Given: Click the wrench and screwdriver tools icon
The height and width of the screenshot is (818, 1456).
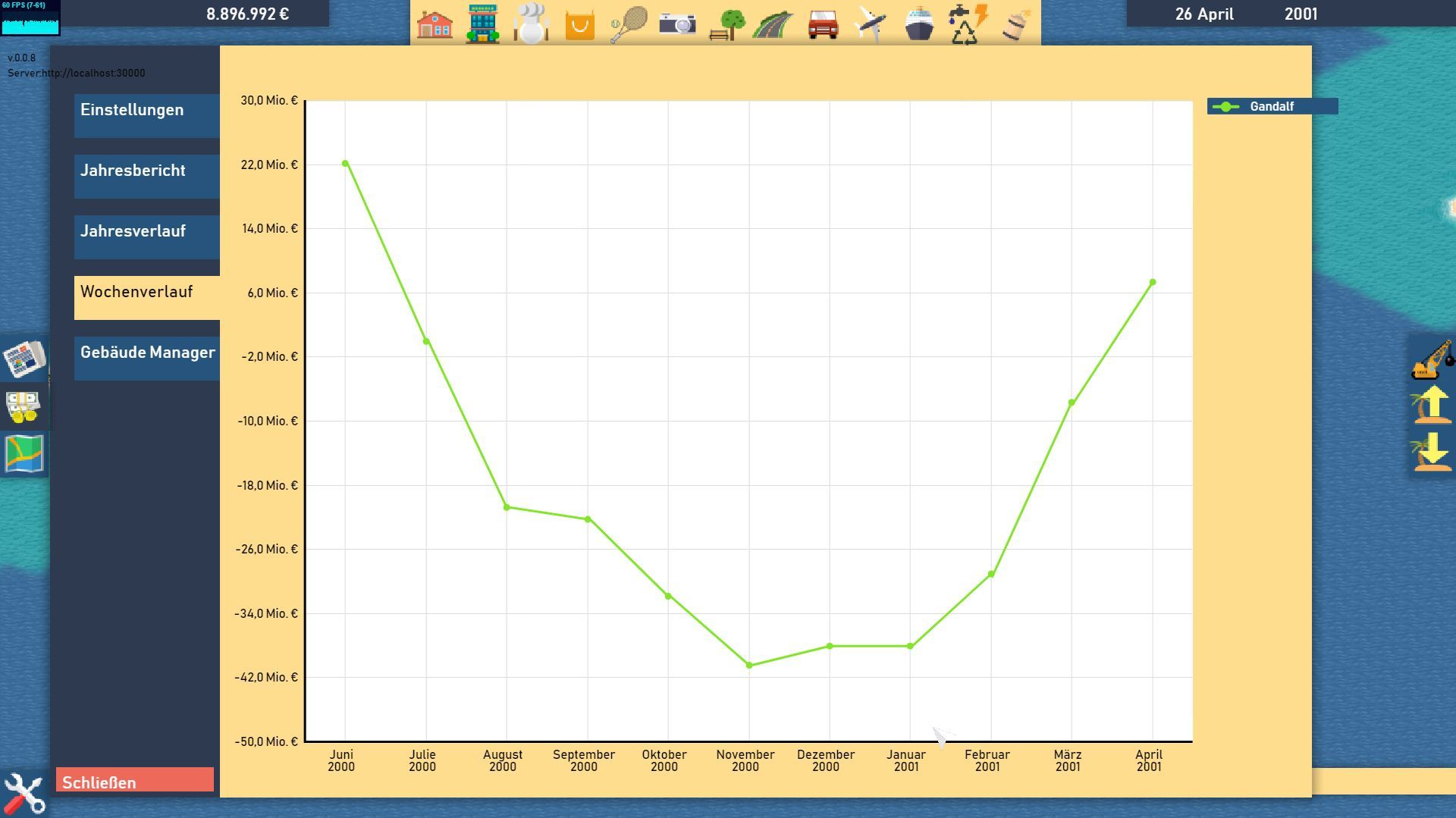Looking at the screenshot, I should pyautogui.click(x=24, y=794).
